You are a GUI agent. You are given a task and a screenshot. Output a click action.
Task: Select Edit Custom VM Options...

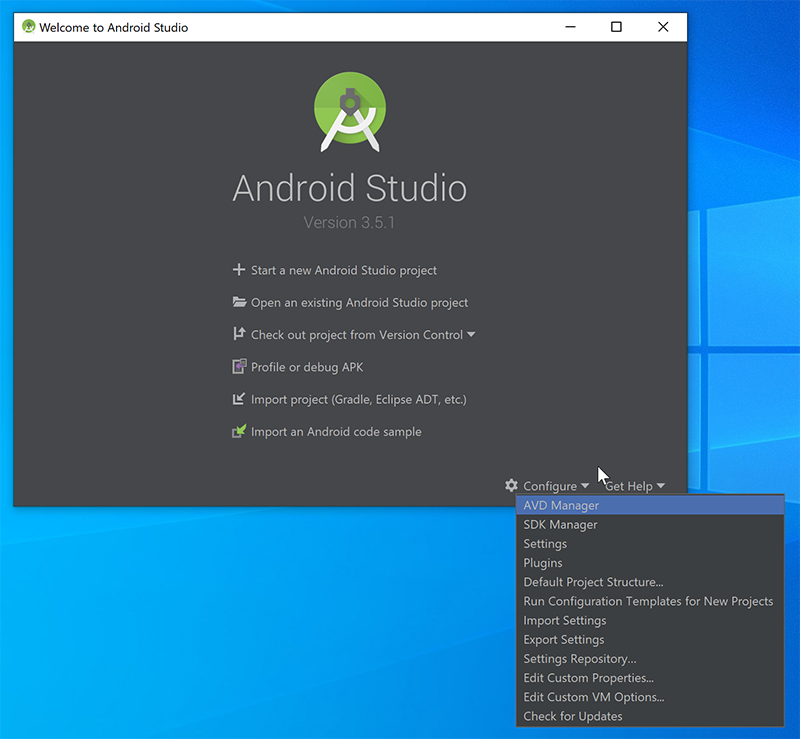coord(650,697)
